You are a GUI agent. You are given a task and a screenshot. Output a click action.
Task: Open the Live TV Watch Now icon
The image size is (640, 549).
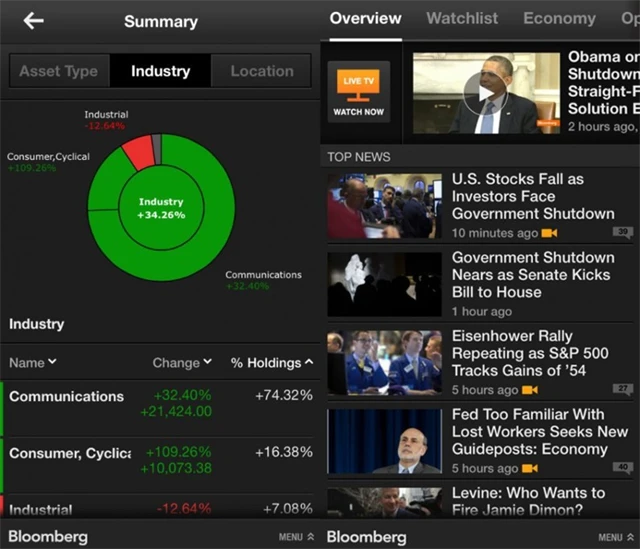tap(358, 92)
